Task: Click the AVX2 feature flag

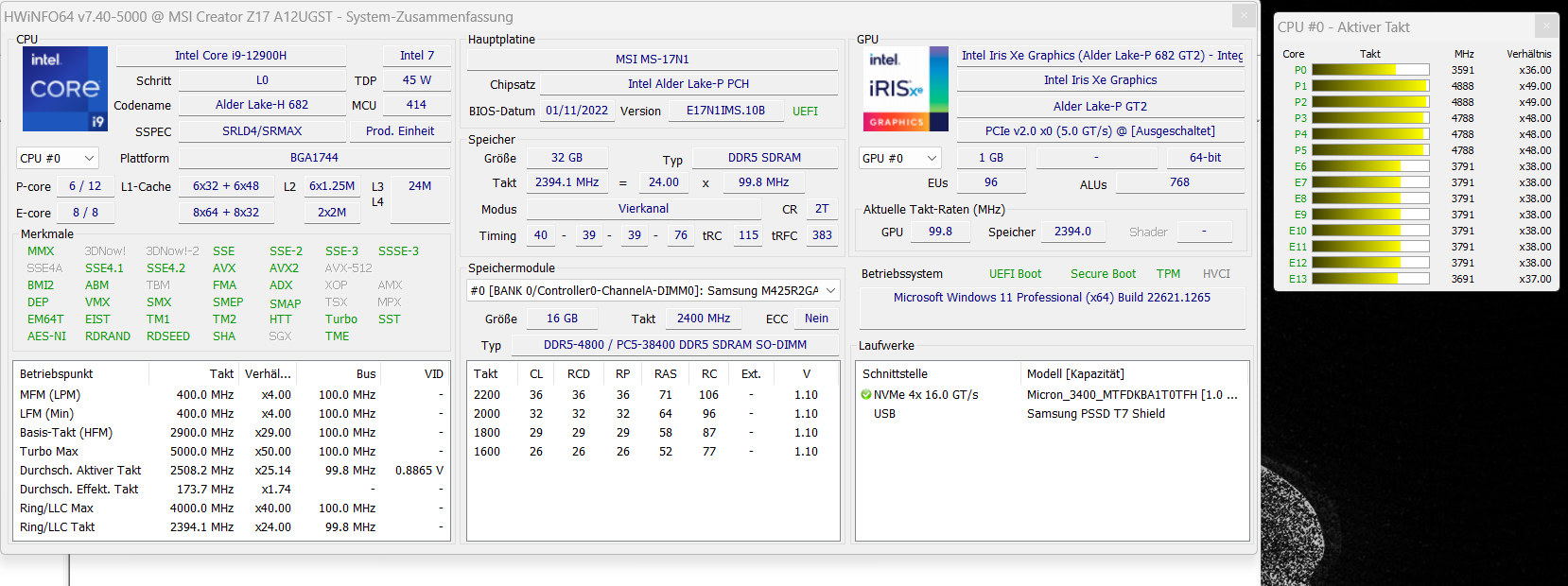Action: click(284, 268)
